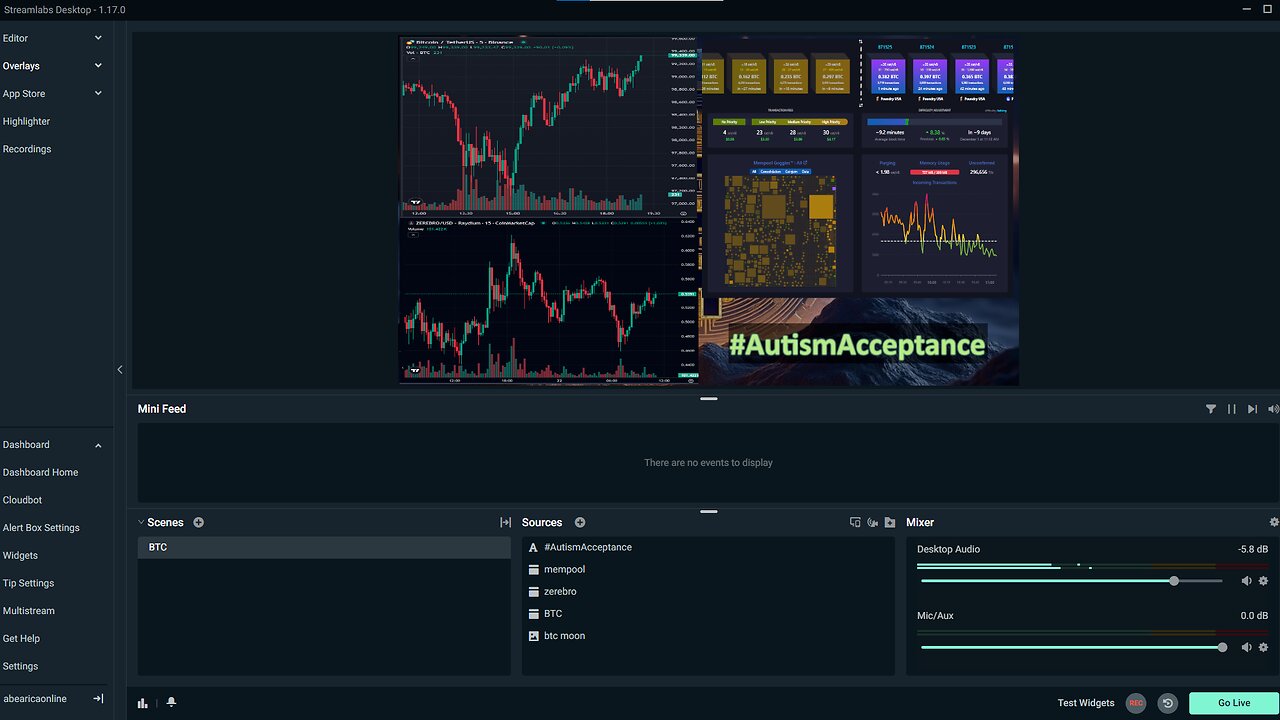Add a new scene with plus icon
Screen dimensions: 1280x720
[198, 522]
